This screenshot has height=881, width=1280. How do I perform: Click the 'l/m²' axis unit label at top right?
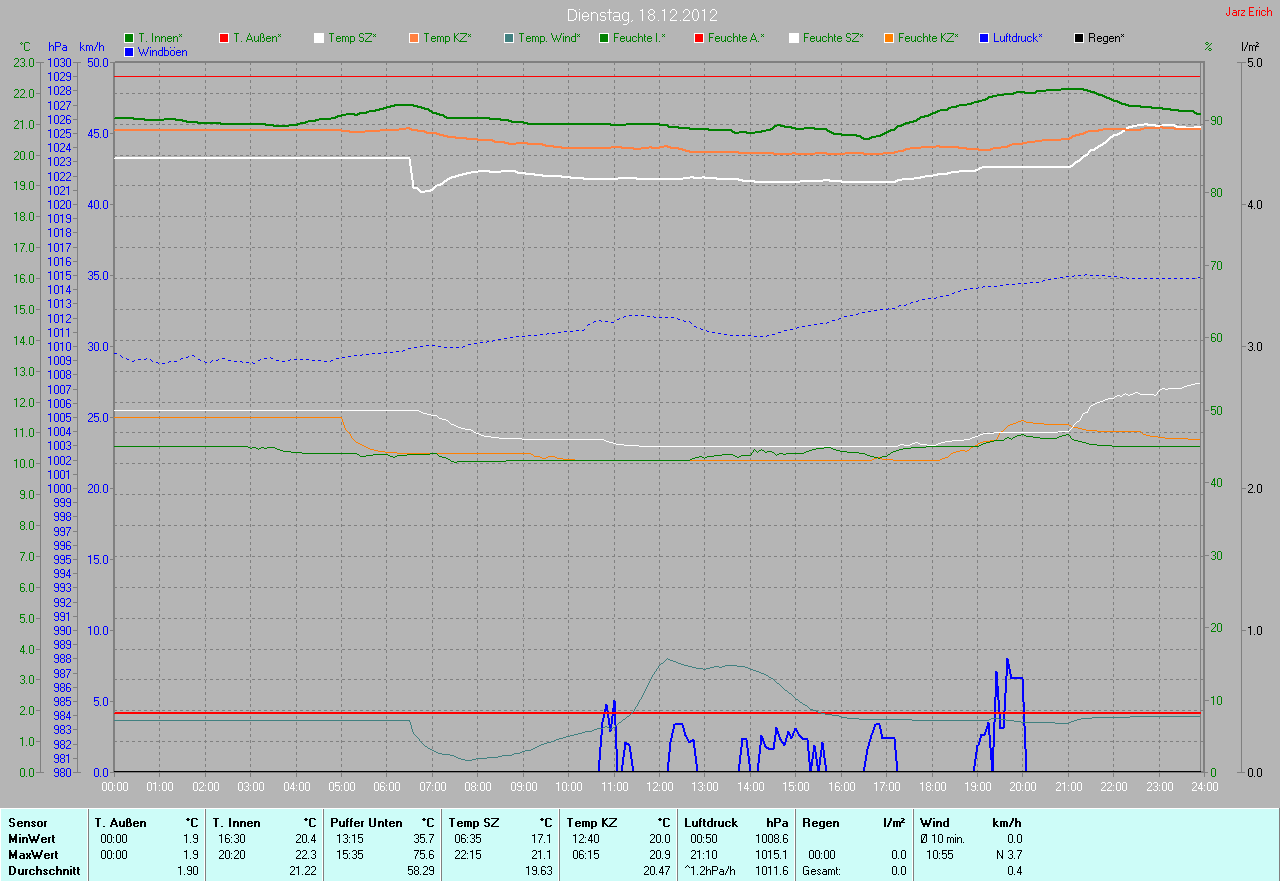point(1249,47)
